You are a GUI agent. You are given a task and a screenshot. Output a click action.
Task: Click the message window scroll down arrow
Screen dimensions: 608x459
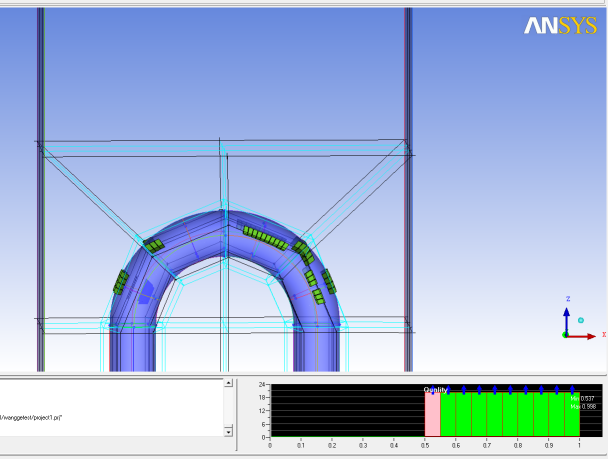[x=228, y=431]
